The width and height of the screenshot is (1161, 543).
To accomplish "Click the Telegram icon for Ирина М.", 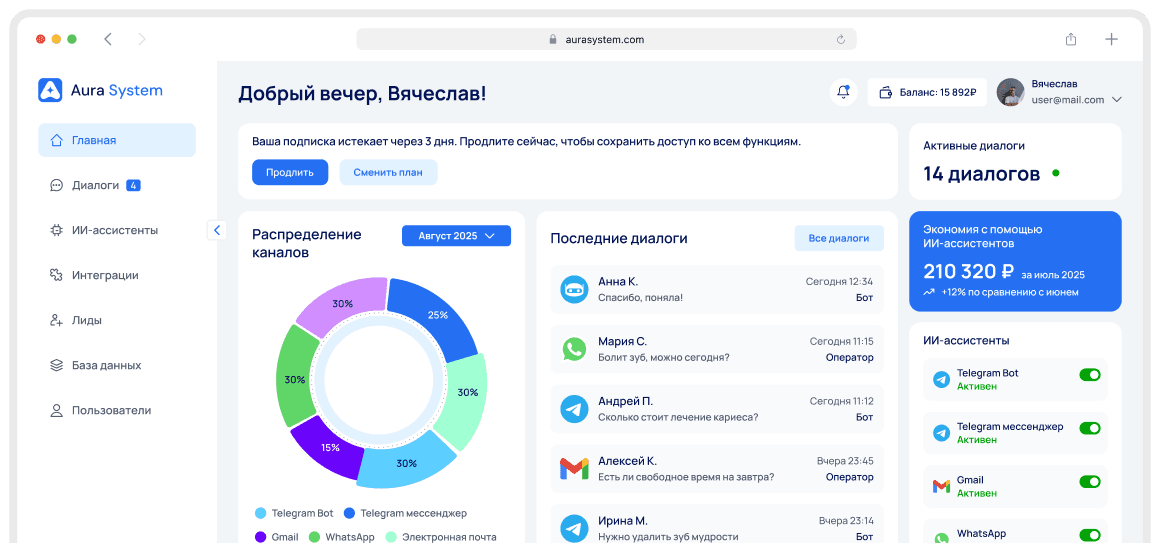I will pos(574,528).
